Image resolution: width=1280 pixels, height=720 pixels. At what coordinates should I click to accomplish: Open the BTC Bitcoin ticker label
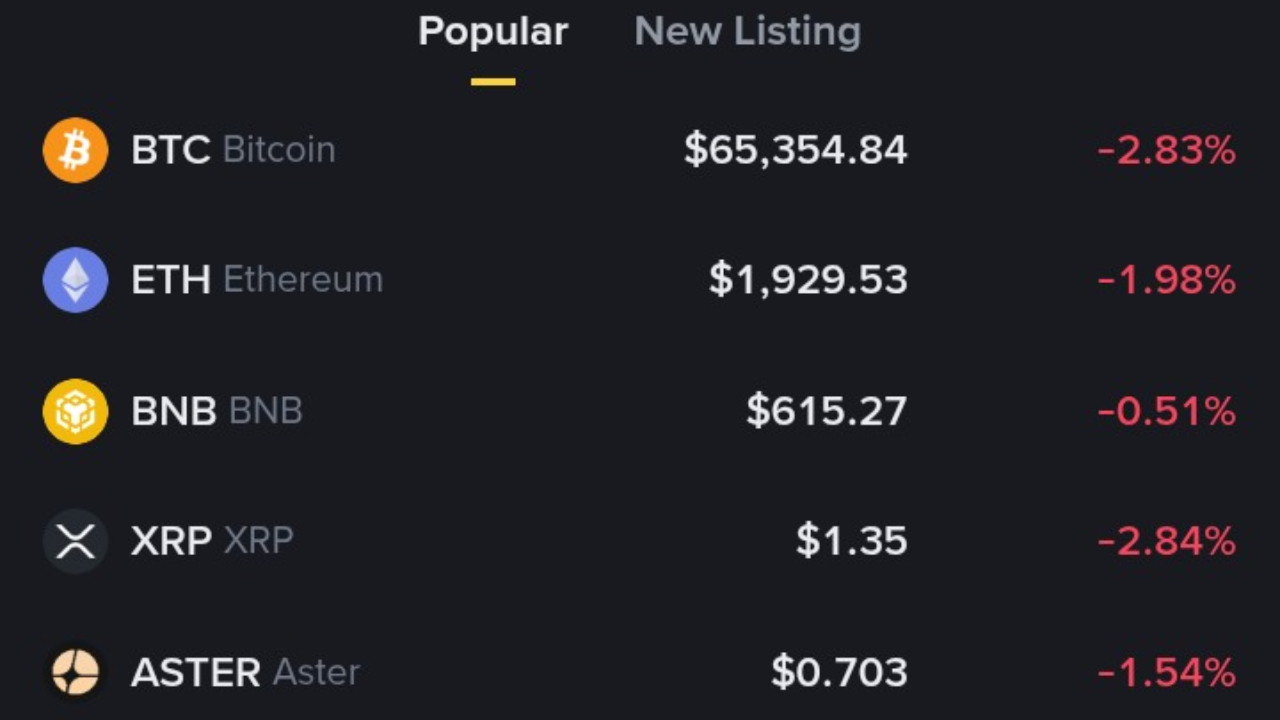(x=233, y=150)
